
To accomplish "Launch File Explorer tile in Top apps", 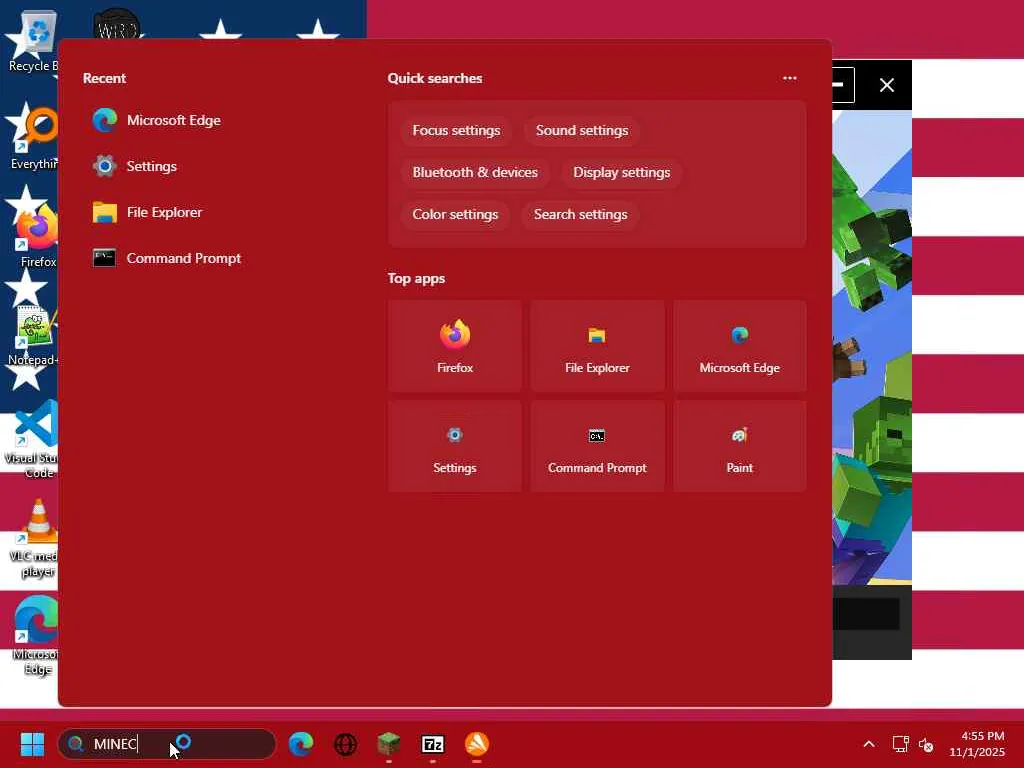I will [597, 346].
